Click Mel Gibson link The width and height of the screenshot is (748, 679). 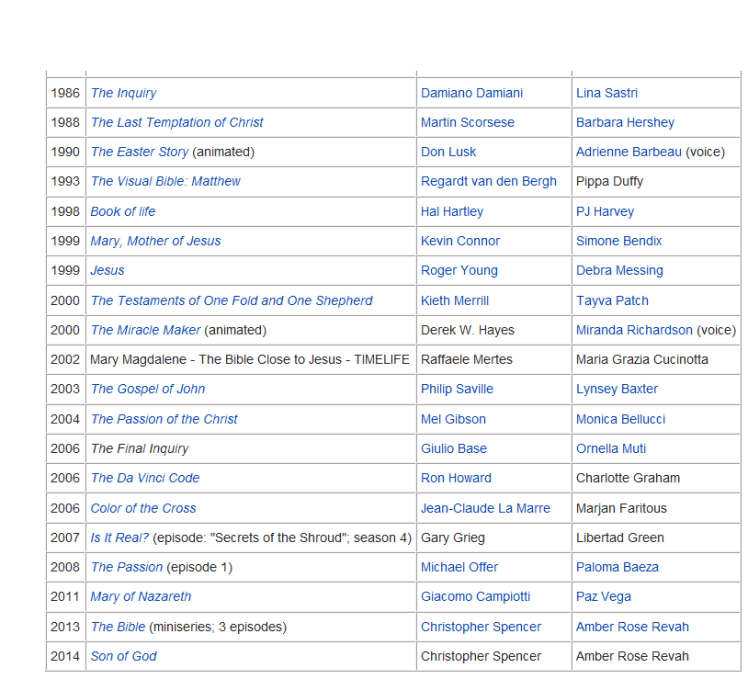(453, 419)
